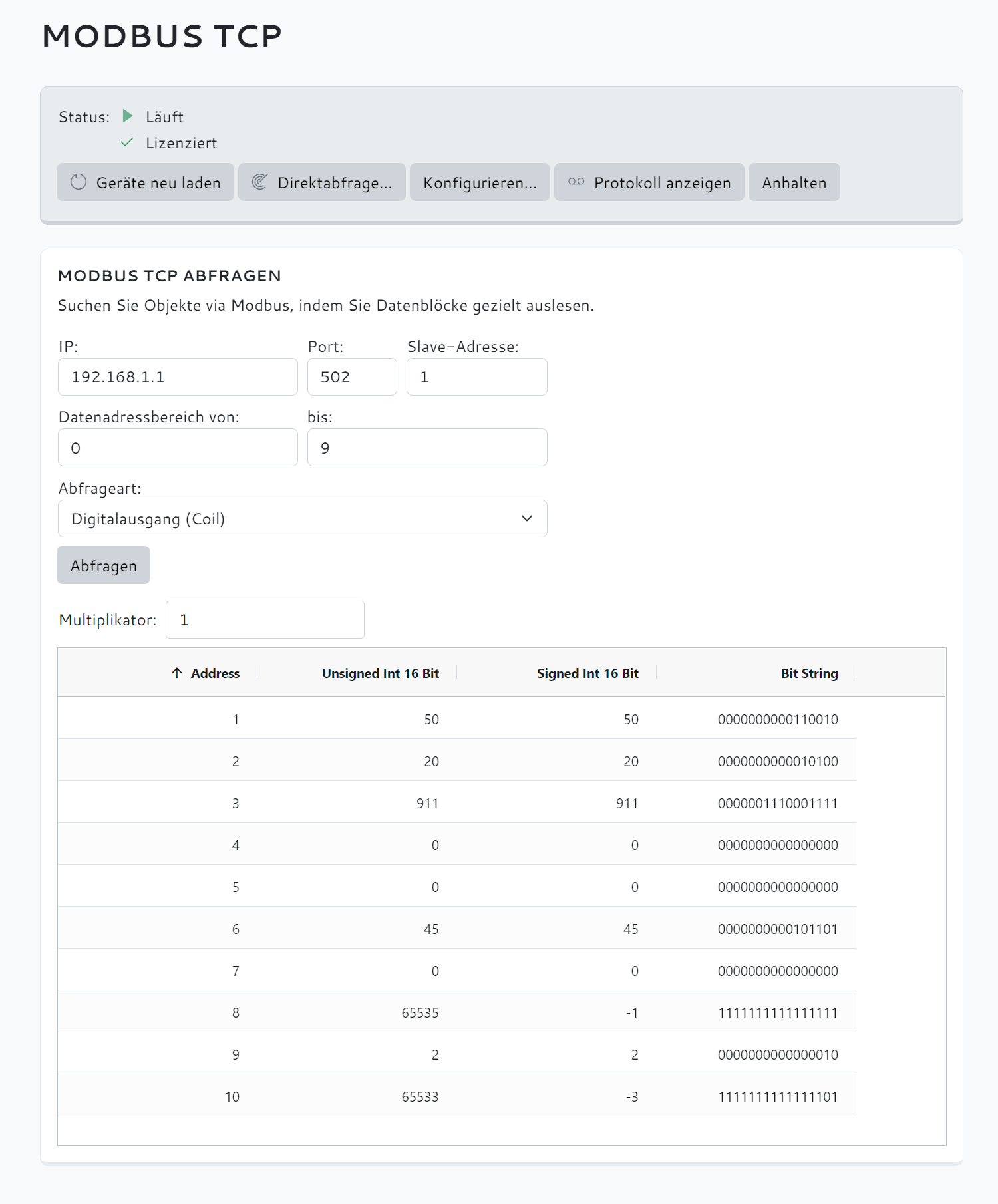Select bit string 0000000000000010
998x1204 pixels.
778,1054
